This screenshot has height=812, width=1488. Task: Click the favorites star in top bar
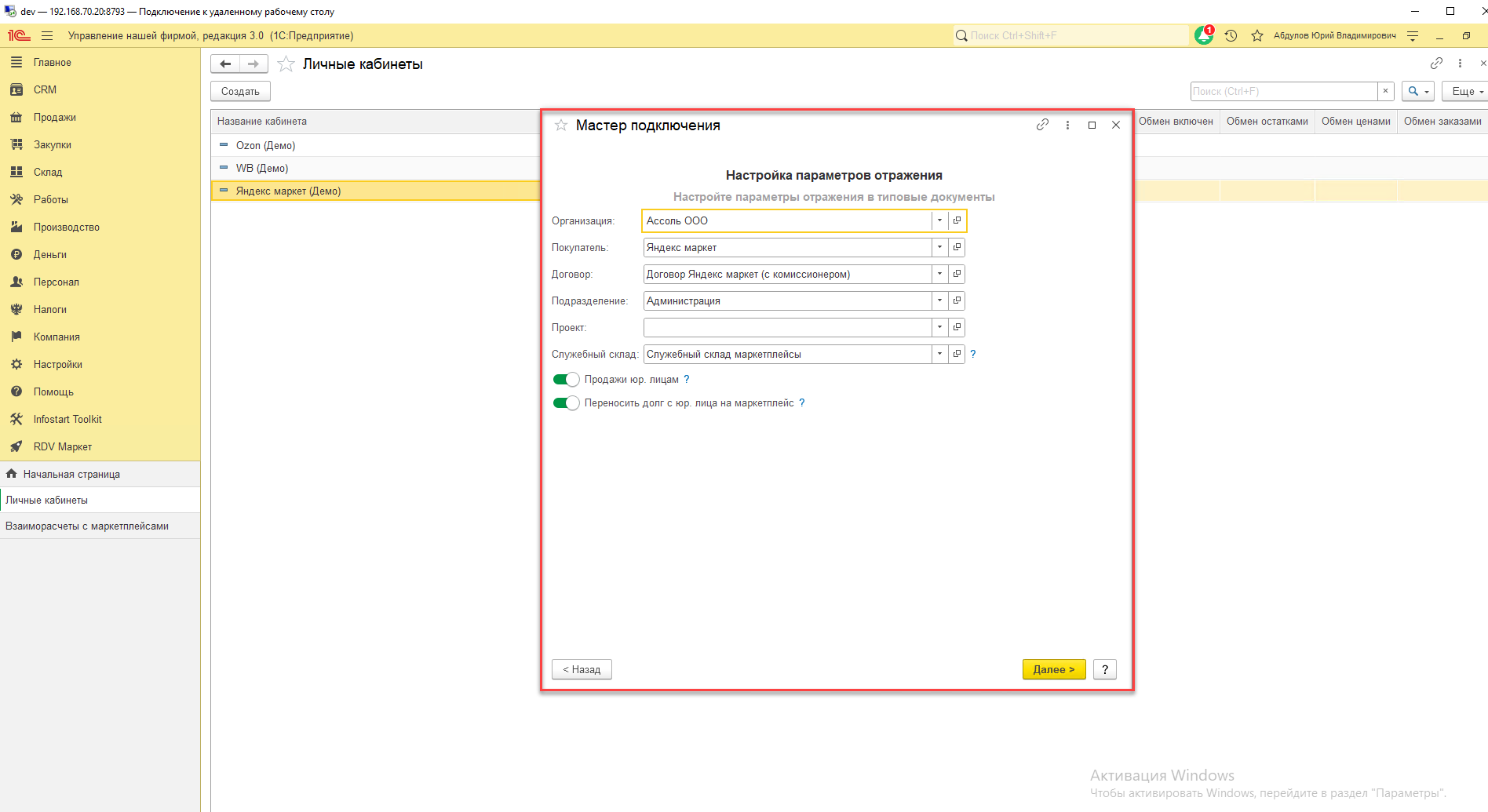[1257, 35]
